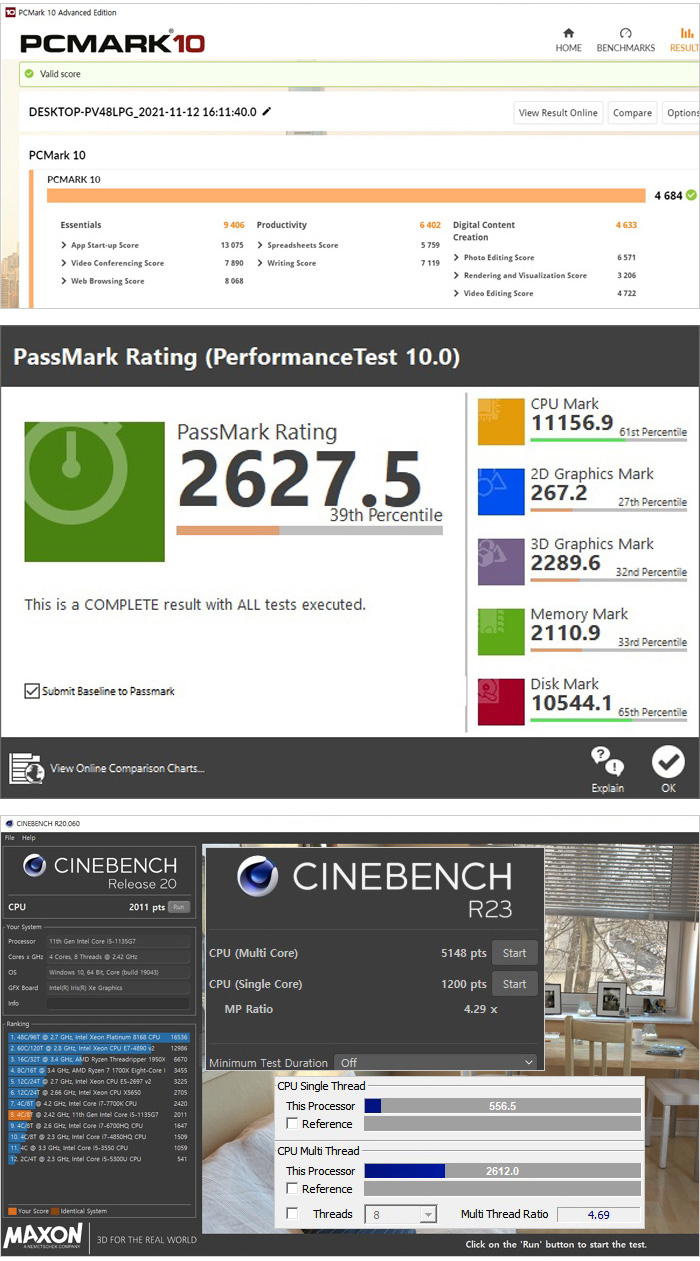Open Cinebench R20 Help menu
Image resolution: width=700 pixels, height=1261 pixels.
pos(29,838)
